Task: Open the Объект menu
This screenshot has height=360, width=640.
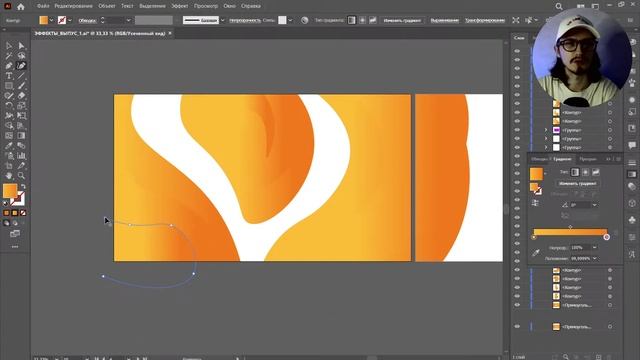Action: point(107,6)
